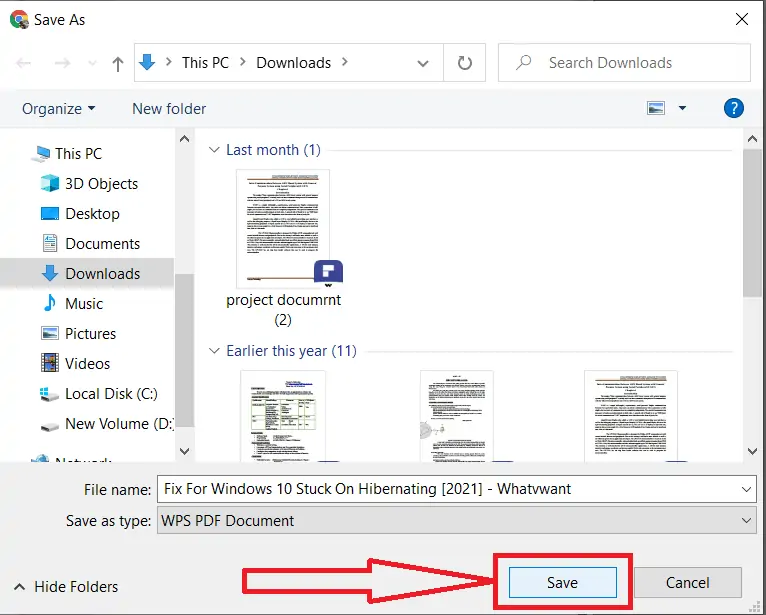Image resolution: width=766 pixels, height=615 pixels.
Task: Select This PC in the navigation tree
Action: coord(78,153)
